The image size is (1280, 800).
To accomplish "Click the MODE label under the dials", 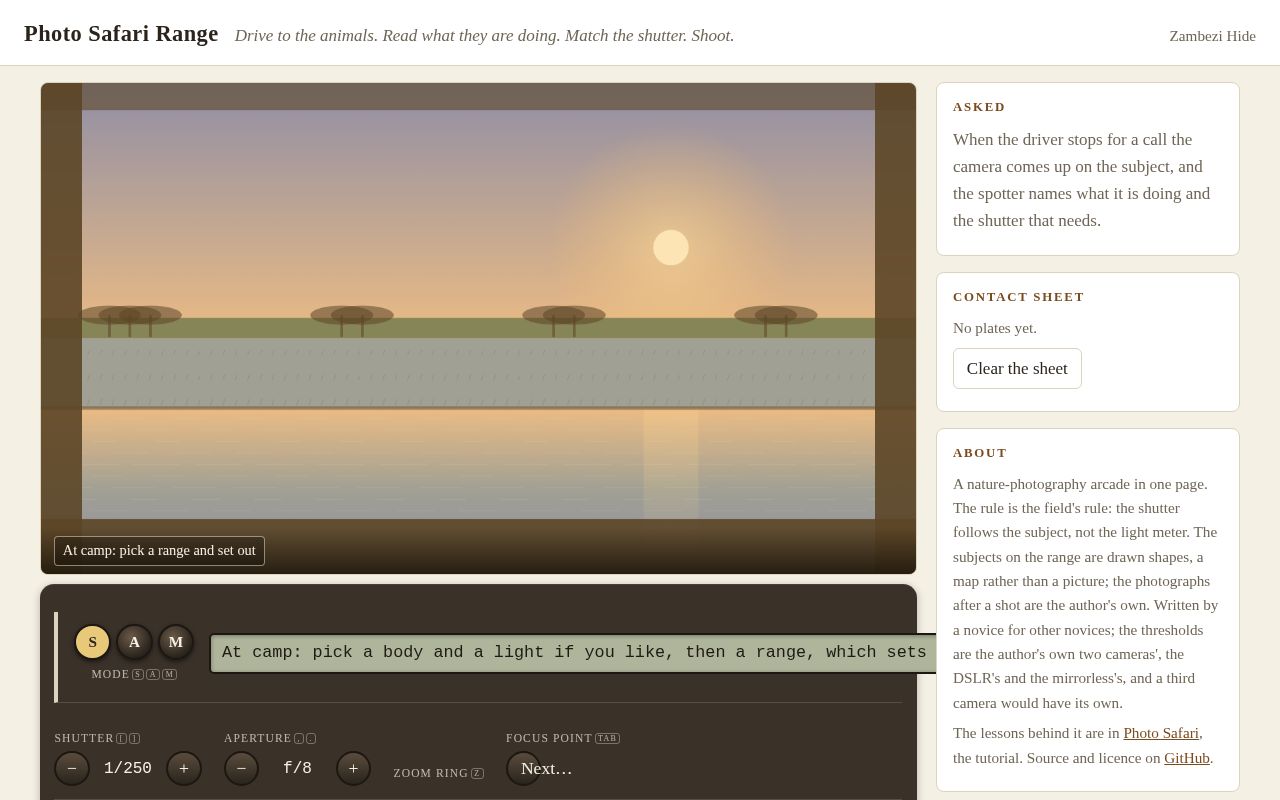I will pos(110,674).
